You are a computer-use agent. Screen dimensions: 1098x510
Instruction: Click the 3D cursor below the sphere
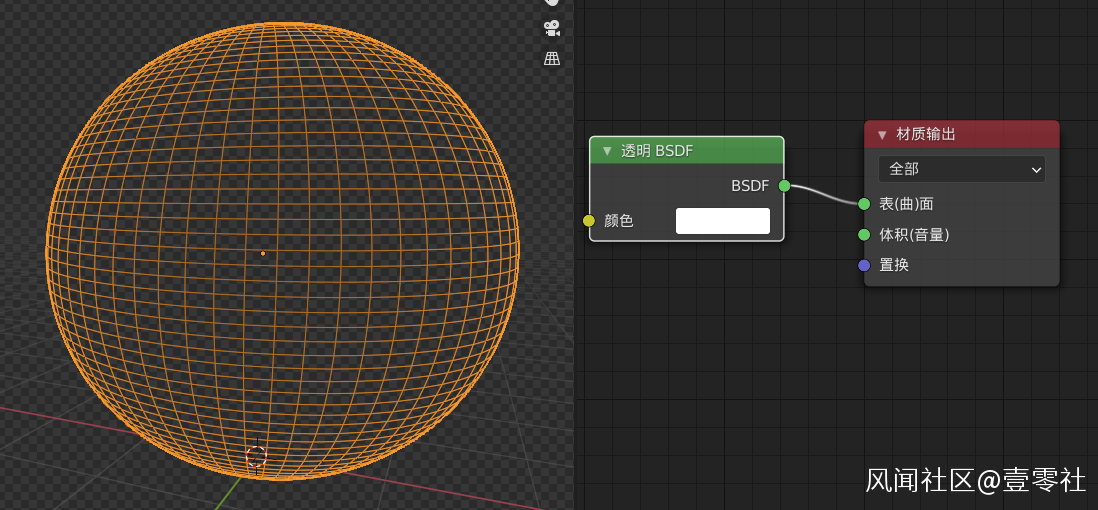coord(257,457)
